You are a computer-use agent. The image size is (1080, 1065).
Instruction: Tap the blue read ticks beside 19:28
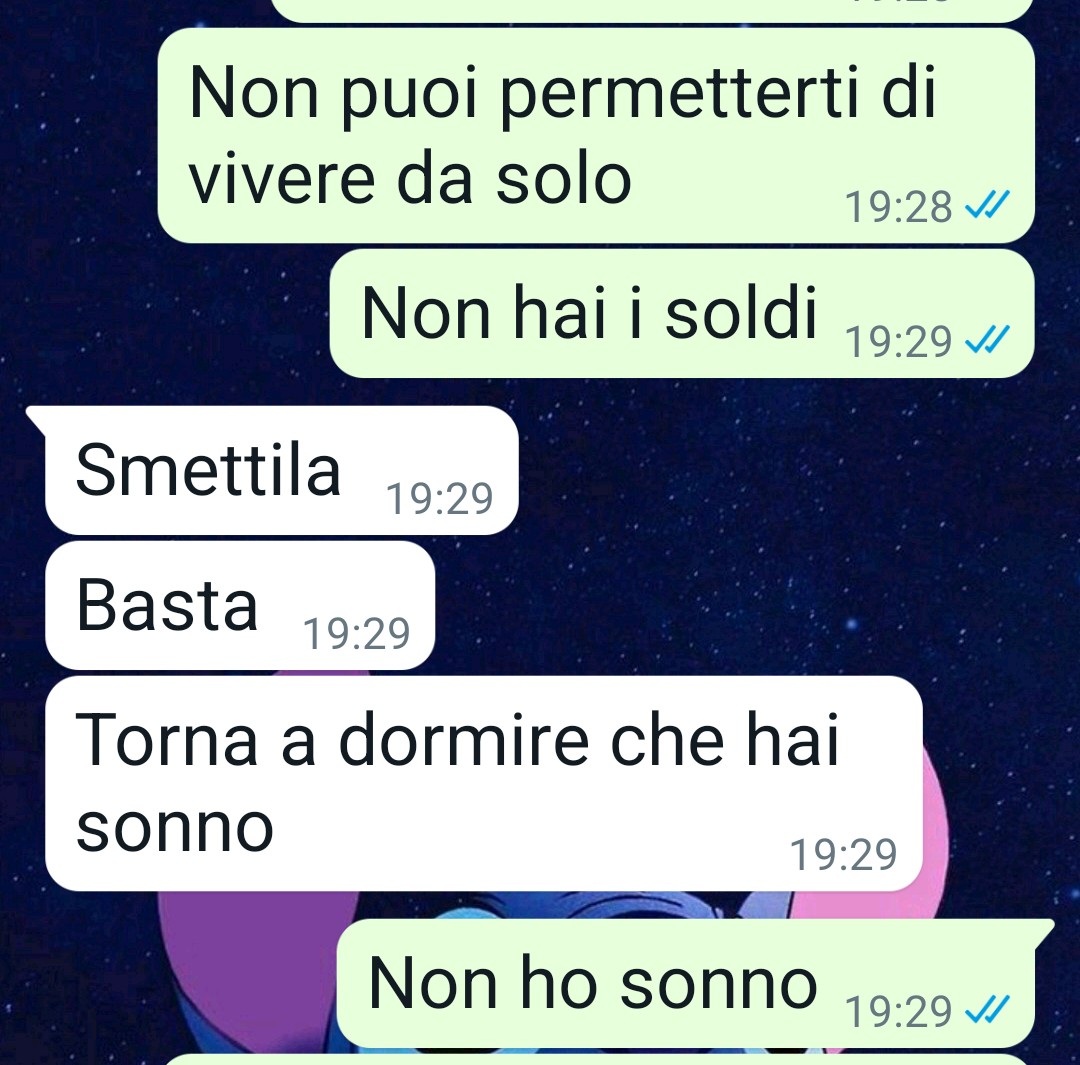987,205
